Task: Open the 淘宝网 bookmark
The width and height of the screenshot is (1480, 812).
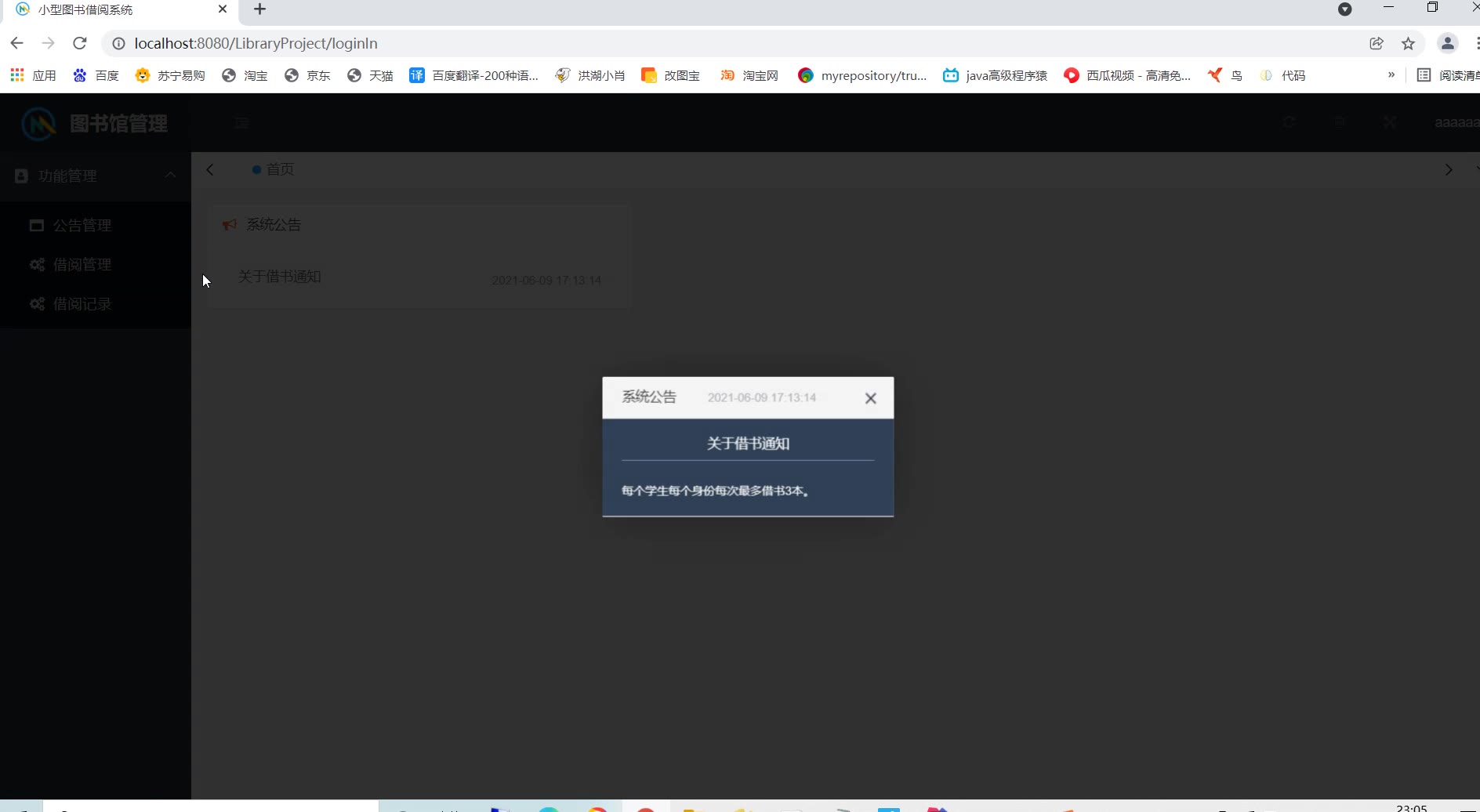Action: click(749, 75)
